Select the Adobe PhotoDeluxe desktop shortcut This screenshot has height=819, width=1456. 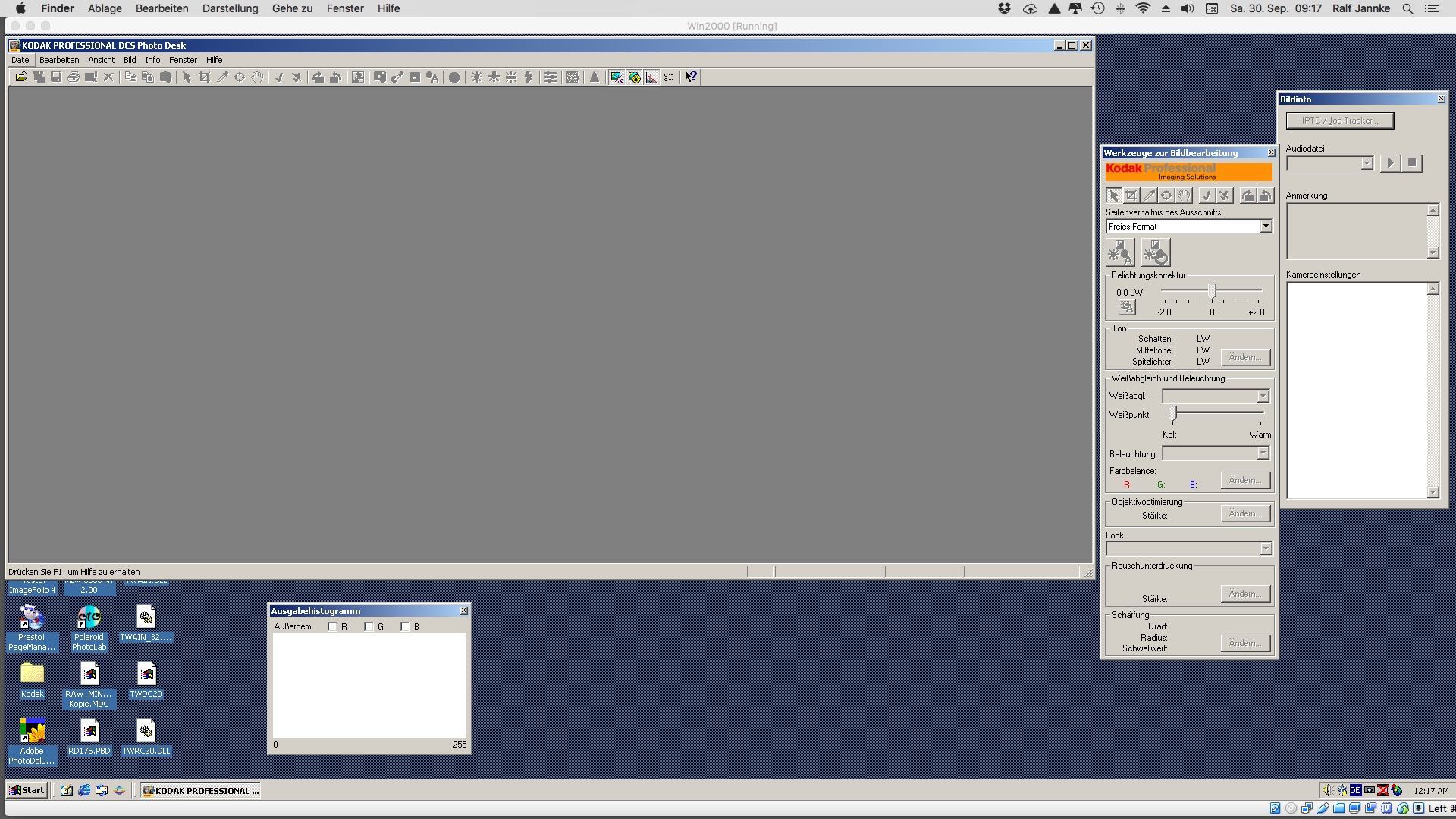32,742
